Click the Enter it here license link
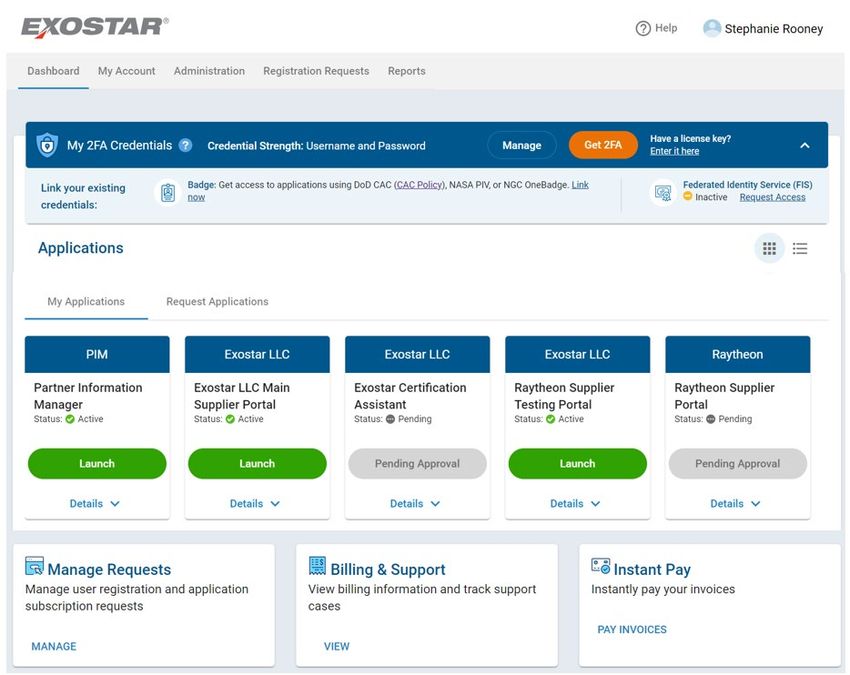This screenshot has width=850, height=675. tap(674, 151)
